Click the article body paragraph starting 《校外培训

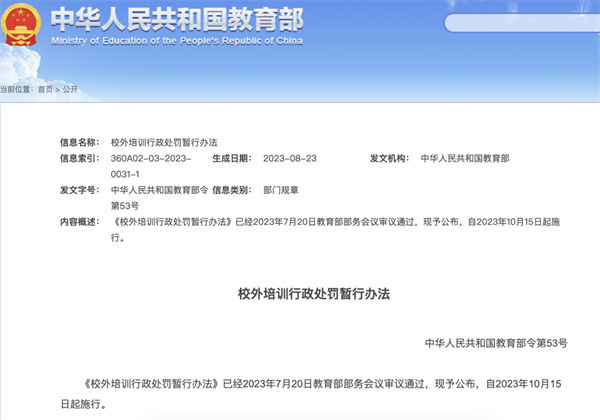[x=311, y=394]
